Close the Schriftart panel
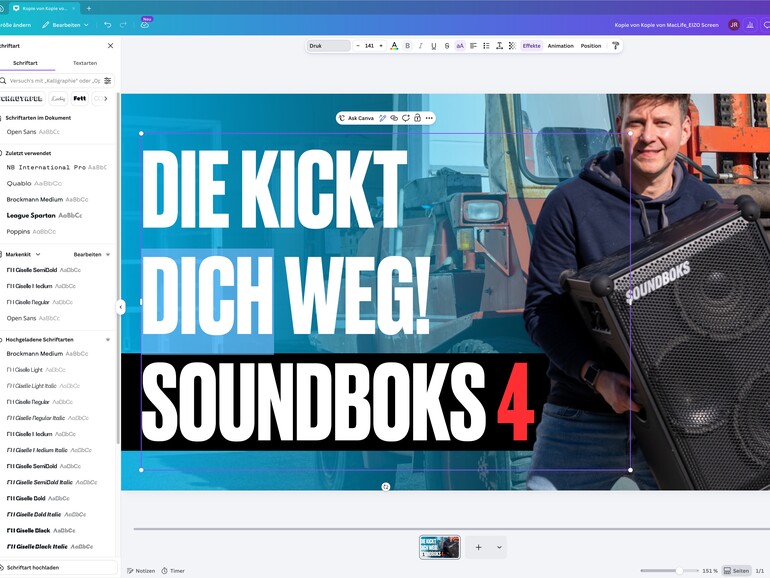Viewport: 770px width, 578px height. tap(110, 46)
